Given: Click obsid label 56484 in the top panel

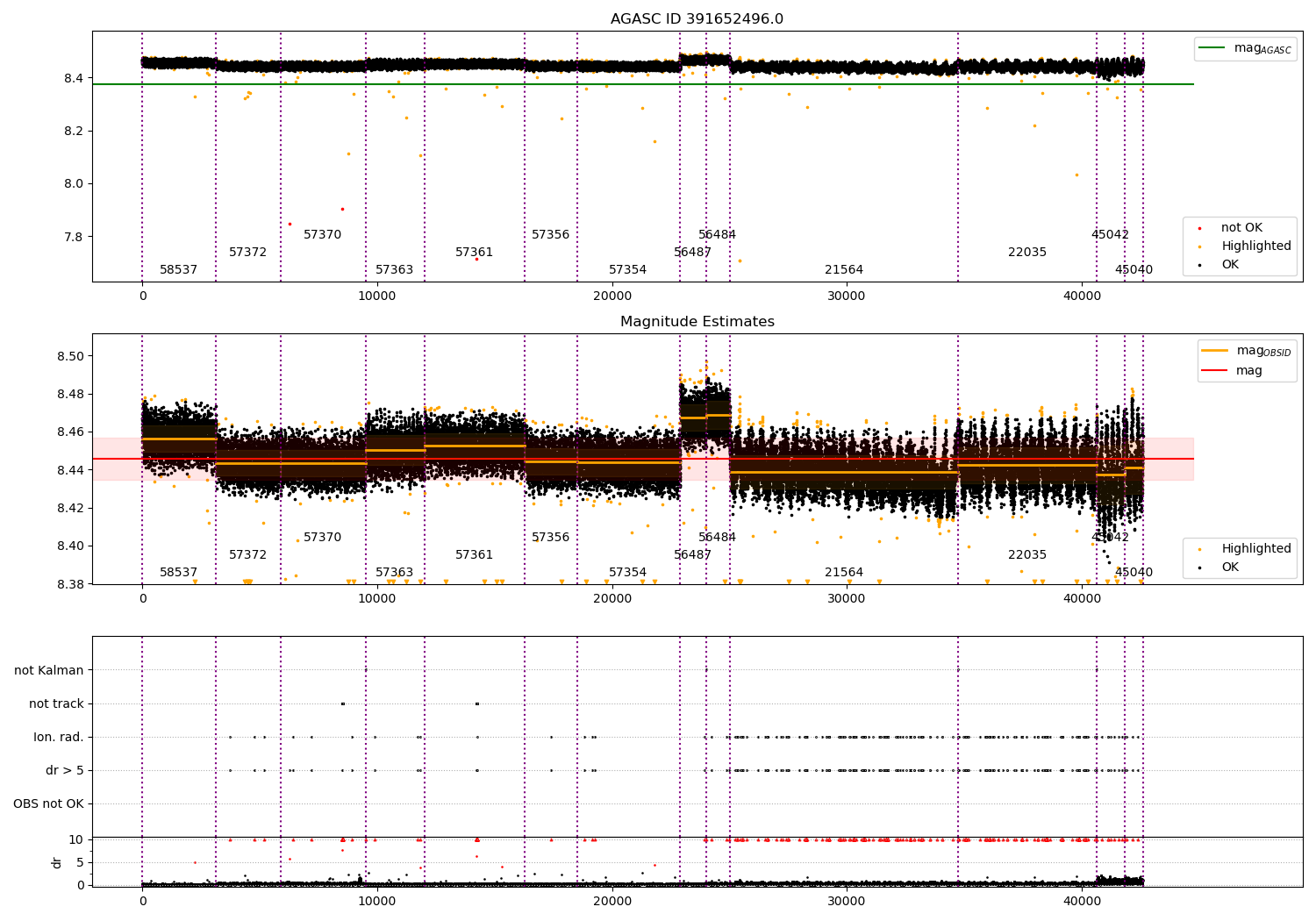Looking at the screenshot, I should coord(717,235).
